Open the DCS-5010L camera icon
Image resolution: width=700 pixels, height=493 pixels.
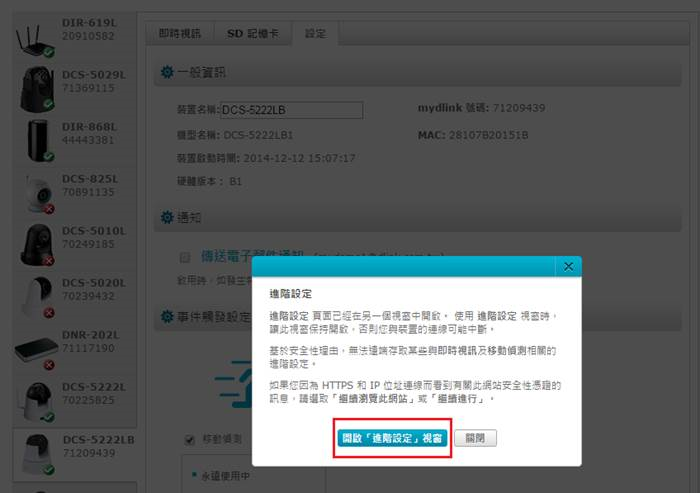(x=34, y=244)
